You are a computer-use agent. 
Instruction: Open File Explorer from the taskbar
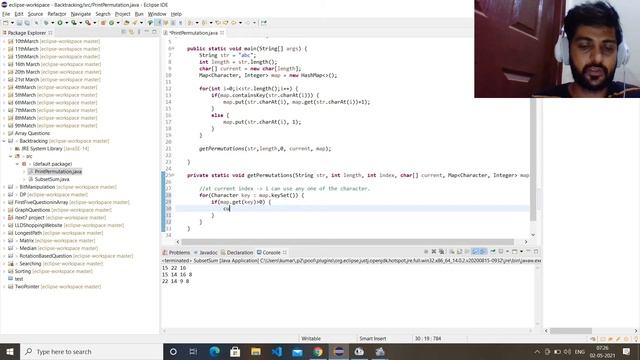(256, 351)
